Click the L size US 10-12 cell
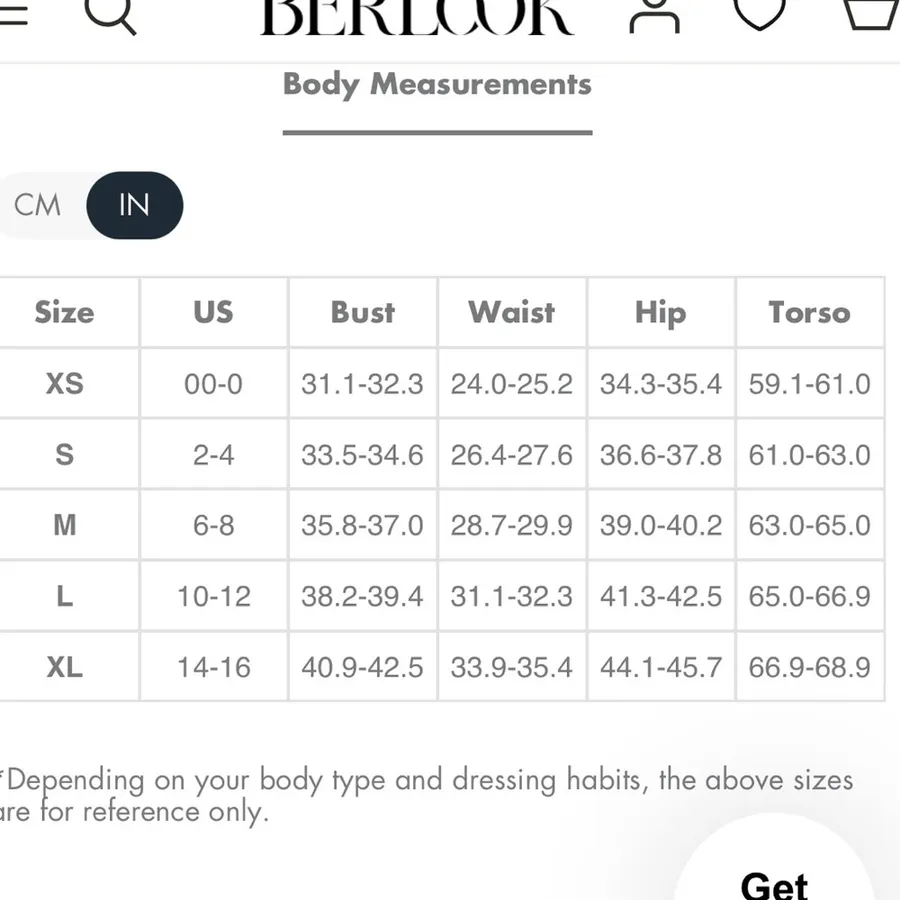The height and width of the screenshot is (900, 900). coord(214,596)
